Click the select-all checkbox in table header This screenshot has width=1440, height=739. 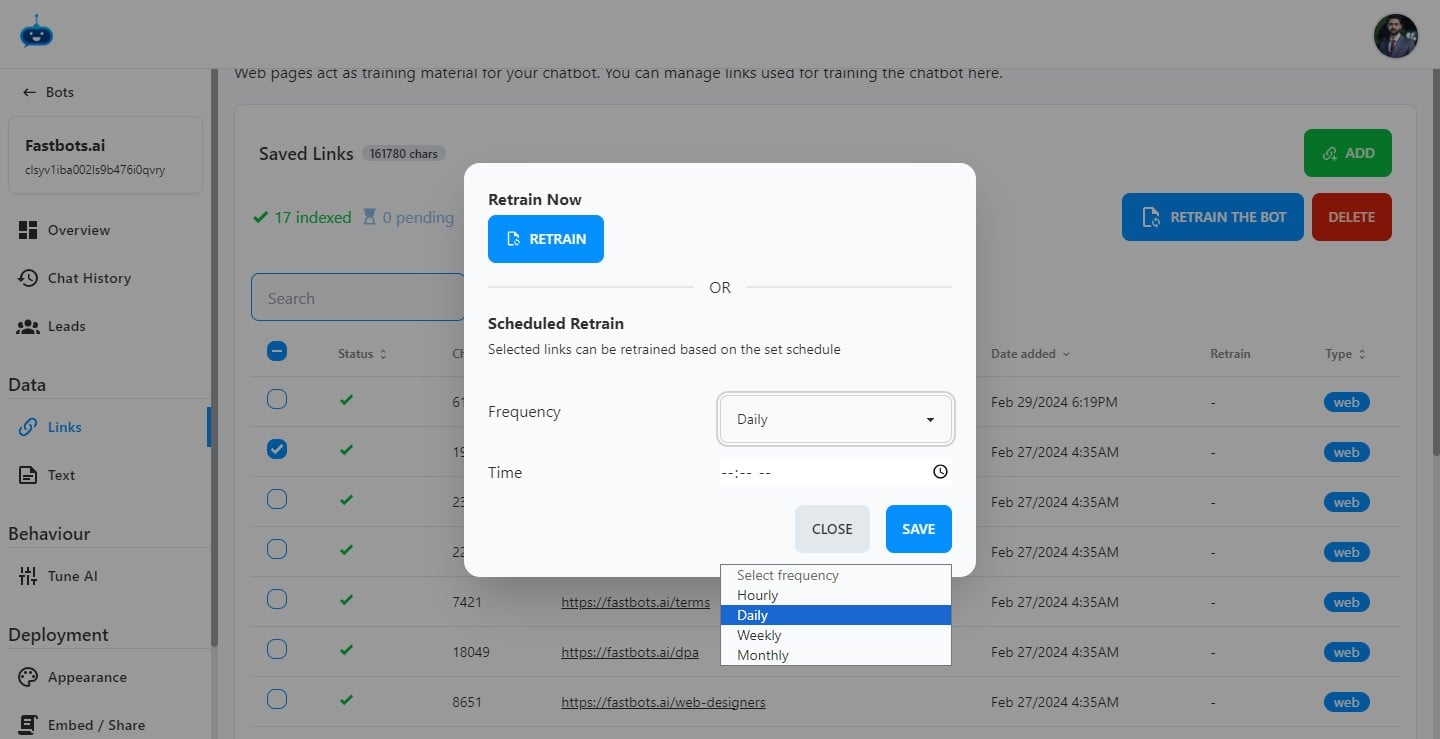point(276,351)
